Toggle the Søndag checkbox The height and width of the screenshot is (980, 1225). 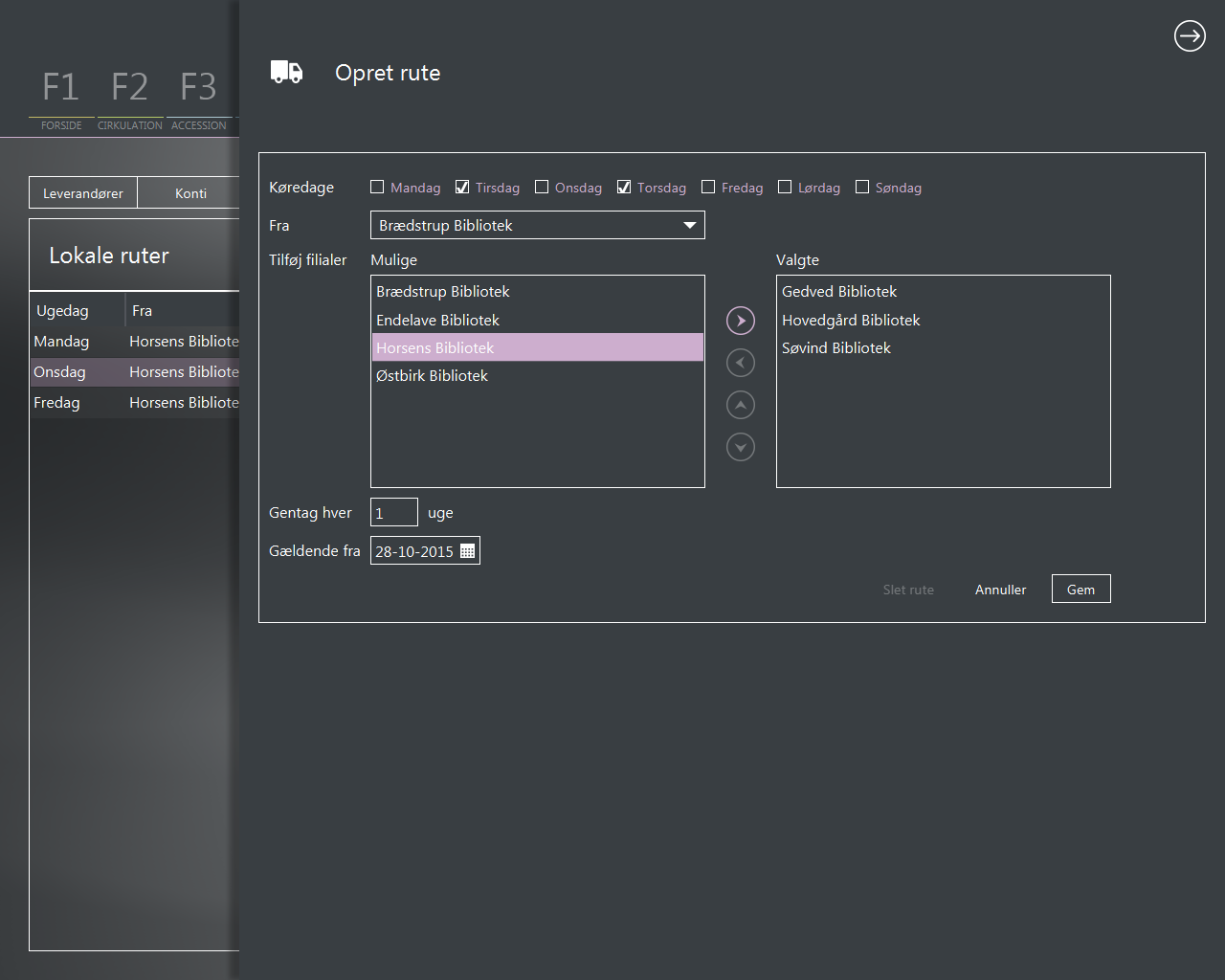coord(862,187)
